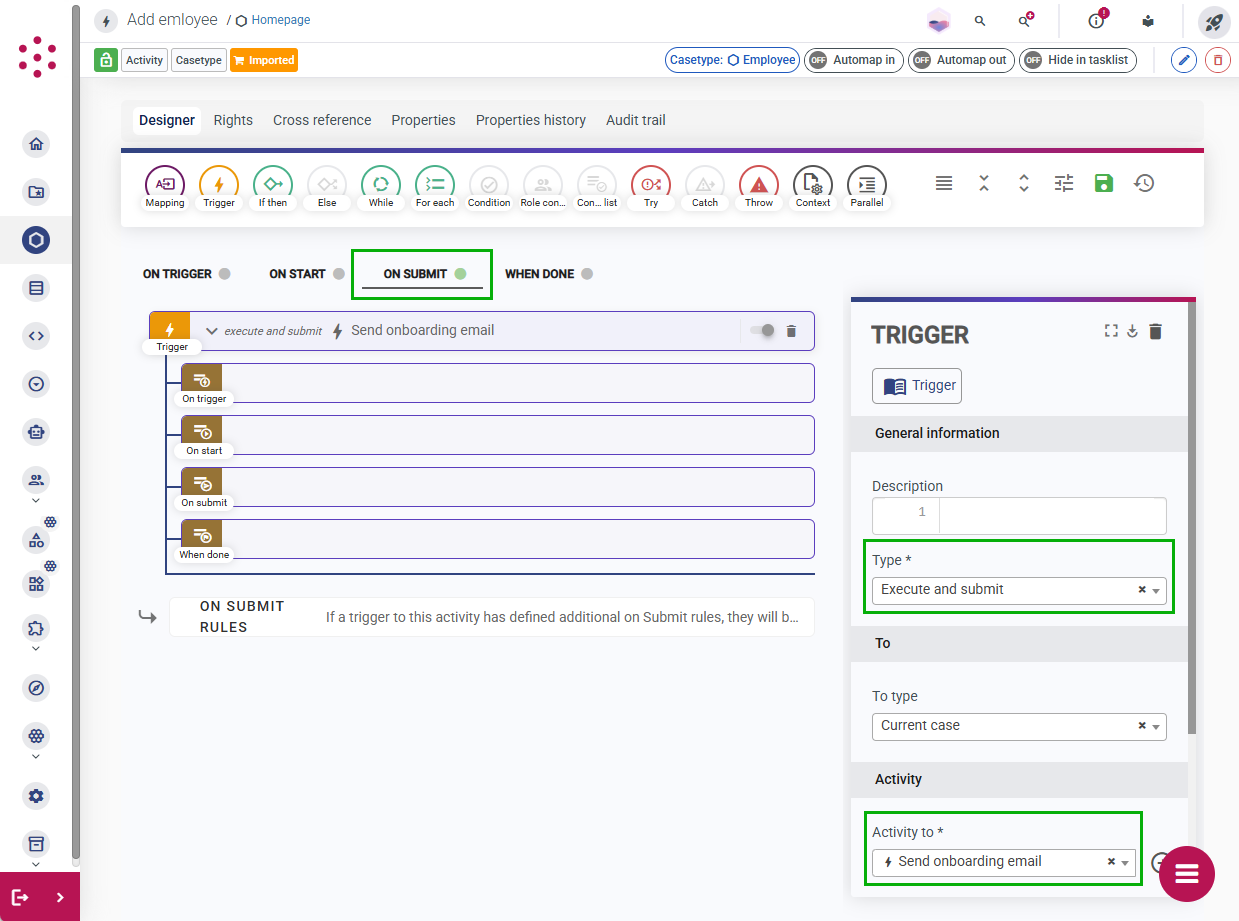The image size is (1239, 921).
Task: Select the WHEN DONE phase tab
Action: pyautogui.click(x=549, y=274)
